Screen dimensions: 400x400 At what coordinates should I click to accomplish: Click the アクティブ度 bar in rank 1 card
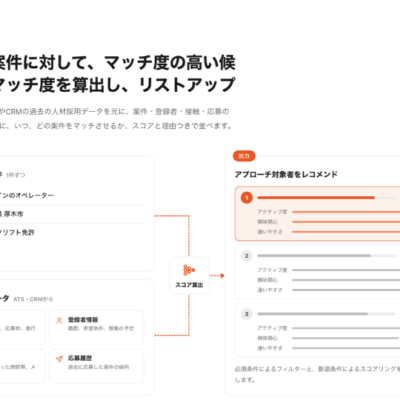click(346, 212)
